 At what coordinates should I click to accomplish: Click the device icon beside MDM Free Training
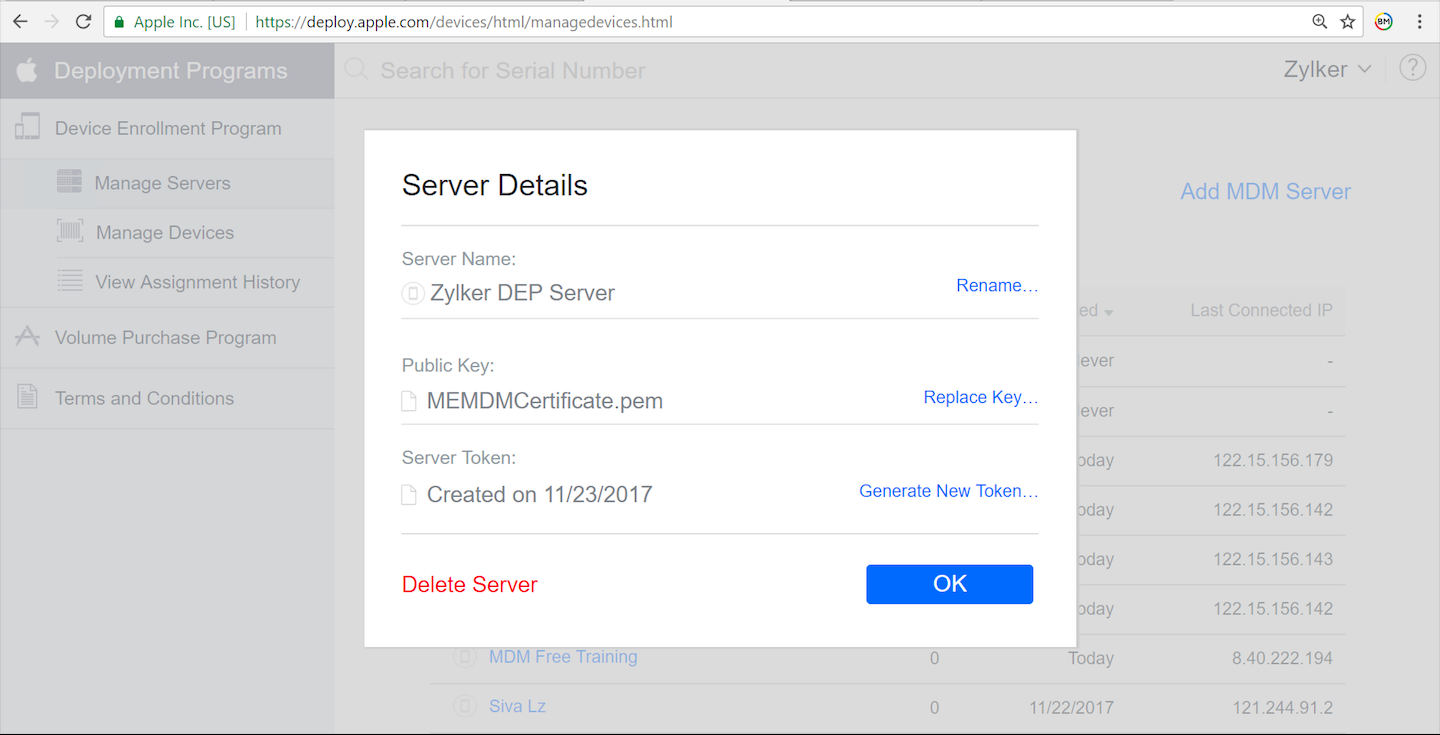point(465,657)
